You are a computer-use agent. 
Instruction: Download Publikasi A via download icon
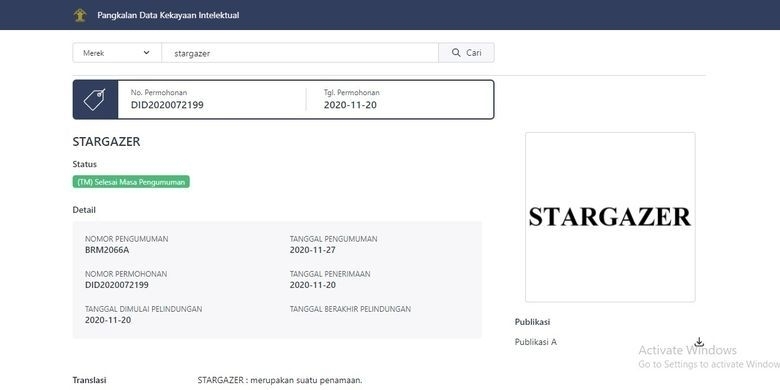pyautogui.click(x=699, y=342)
